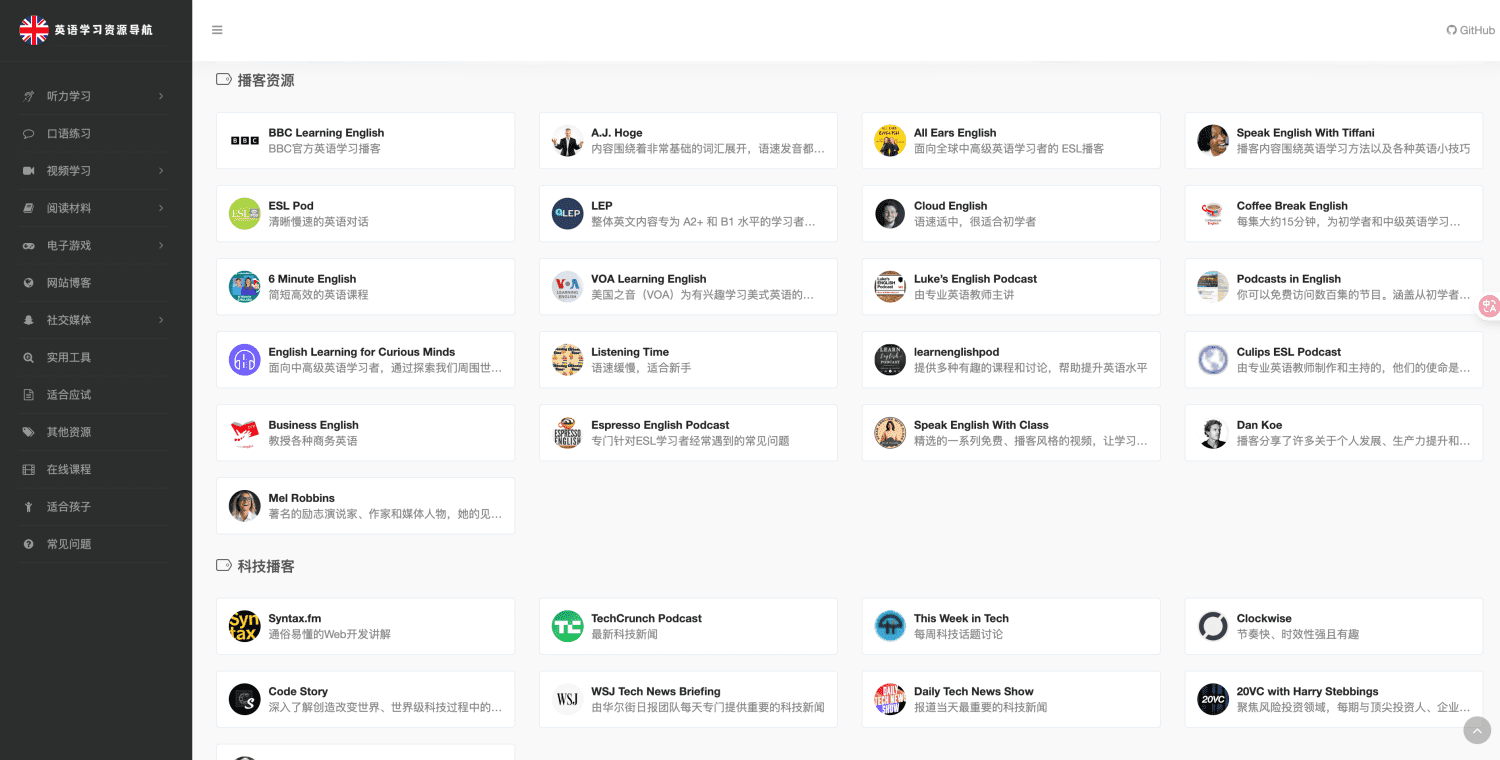Click the BBC Learning English logo icon
The height and width of the screenshot is (760, 1500).
[245, 141]
